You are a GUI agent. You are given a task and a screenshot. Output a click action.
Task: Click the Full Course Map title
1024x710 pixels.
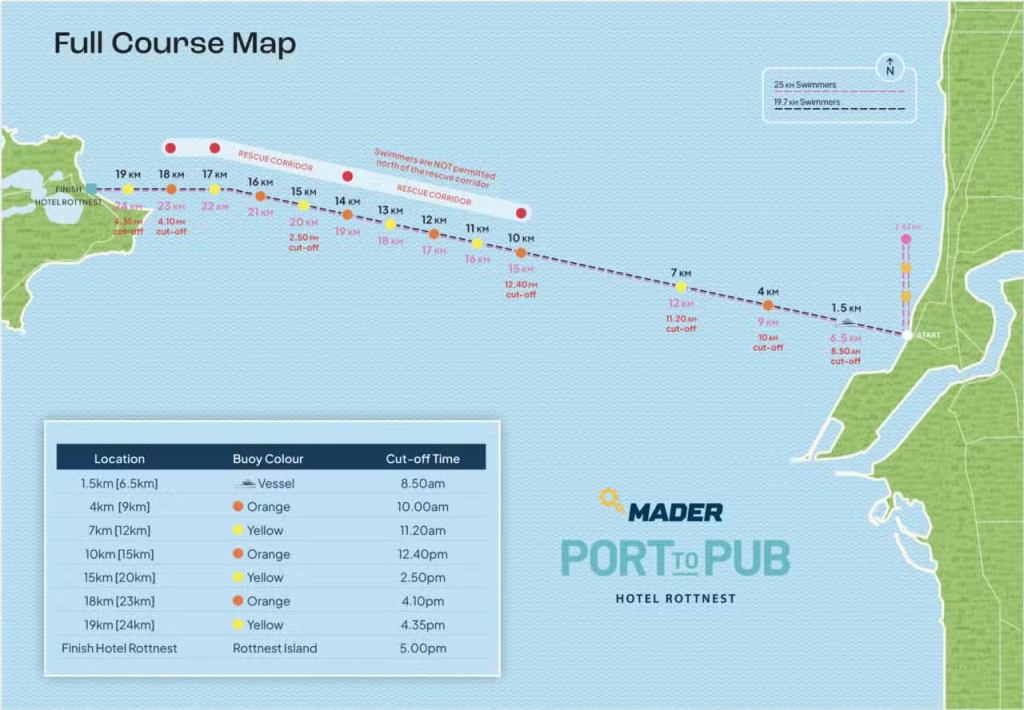coord(174,44)
